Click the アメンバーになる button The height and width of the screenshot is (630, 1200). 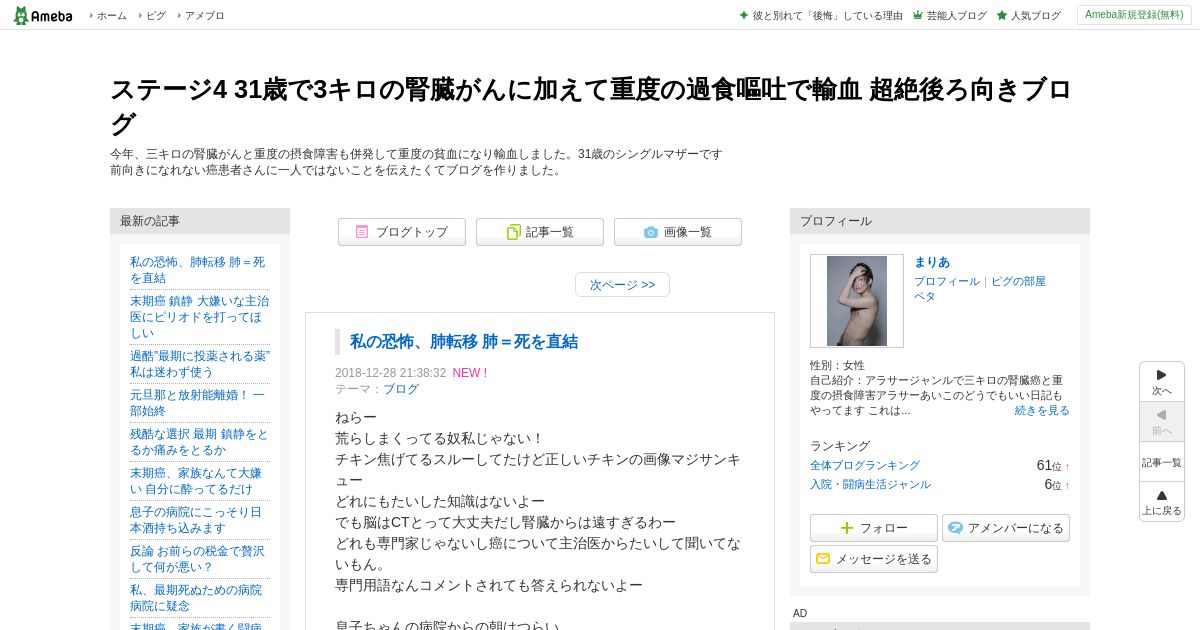coord(1006,528)
